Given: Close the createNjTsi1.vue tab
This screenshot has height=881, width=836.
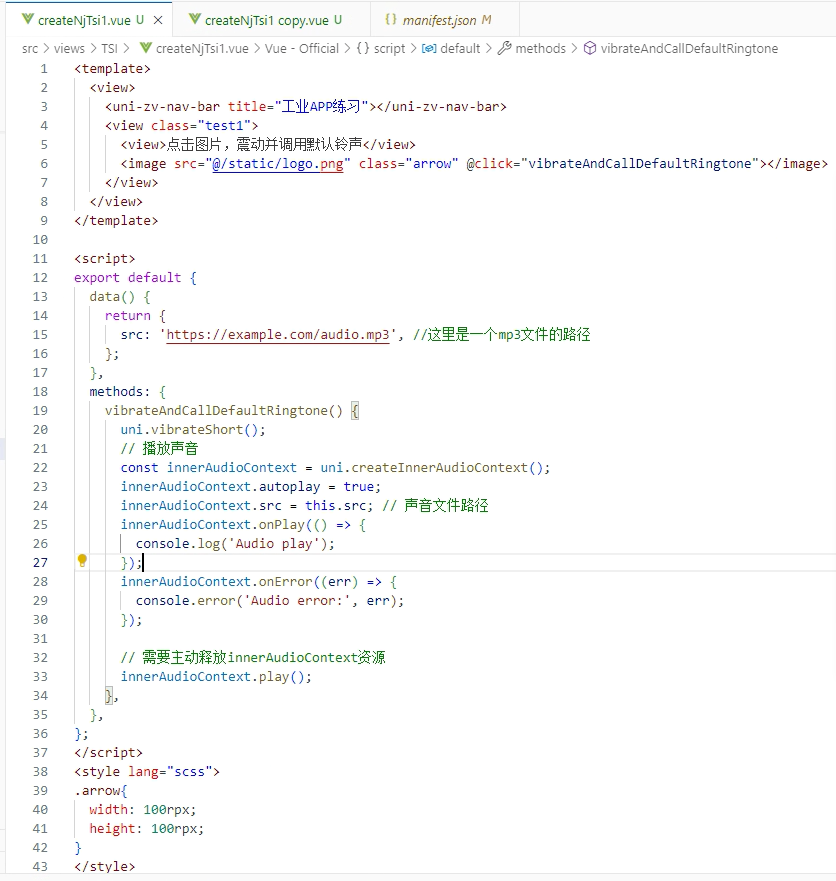Looking at the screenshot, I should (158, 20).
